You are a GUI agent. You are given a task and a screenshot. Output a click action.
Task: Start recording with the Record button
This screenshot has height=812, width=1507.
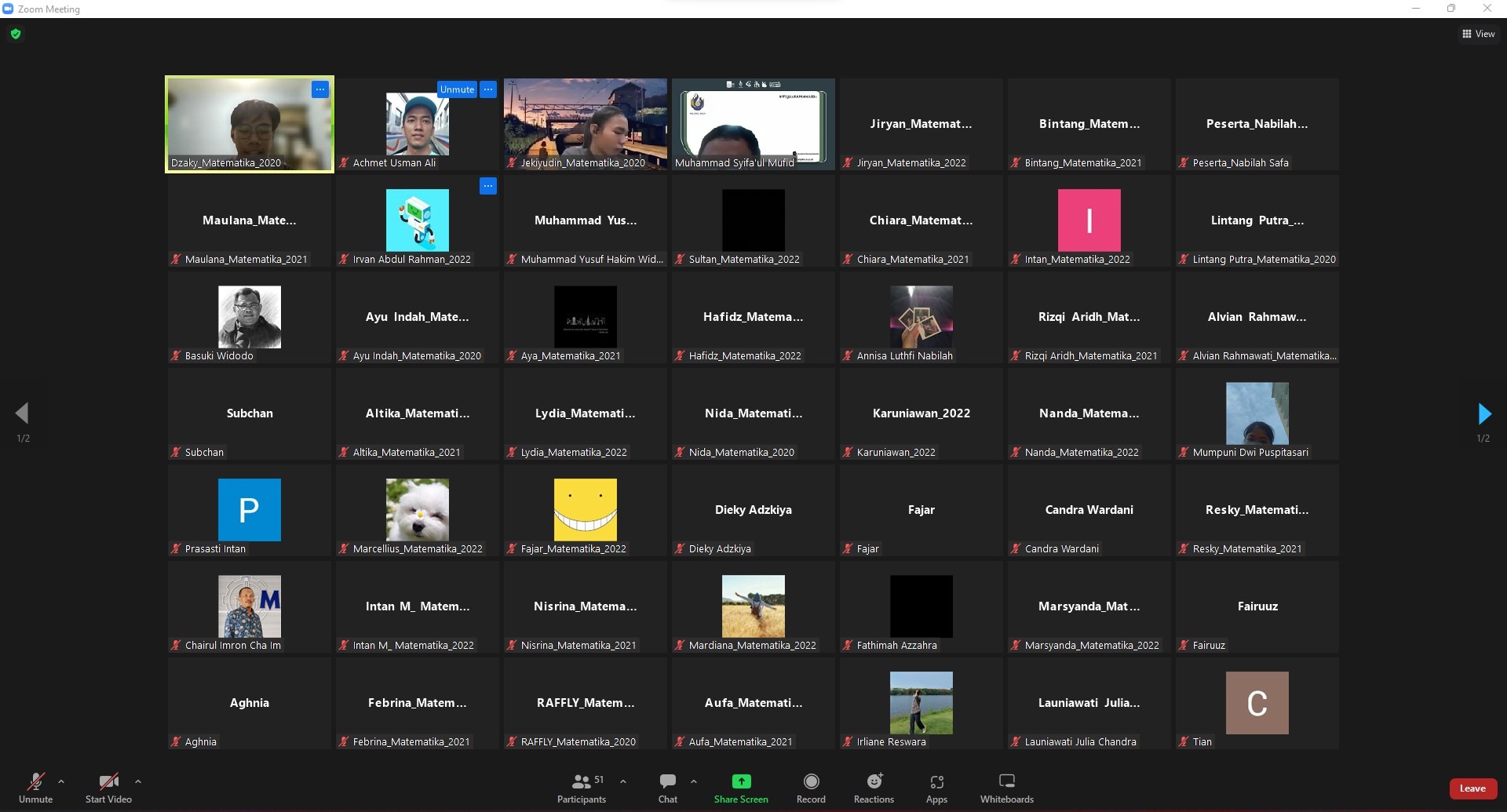coord(811,788)
